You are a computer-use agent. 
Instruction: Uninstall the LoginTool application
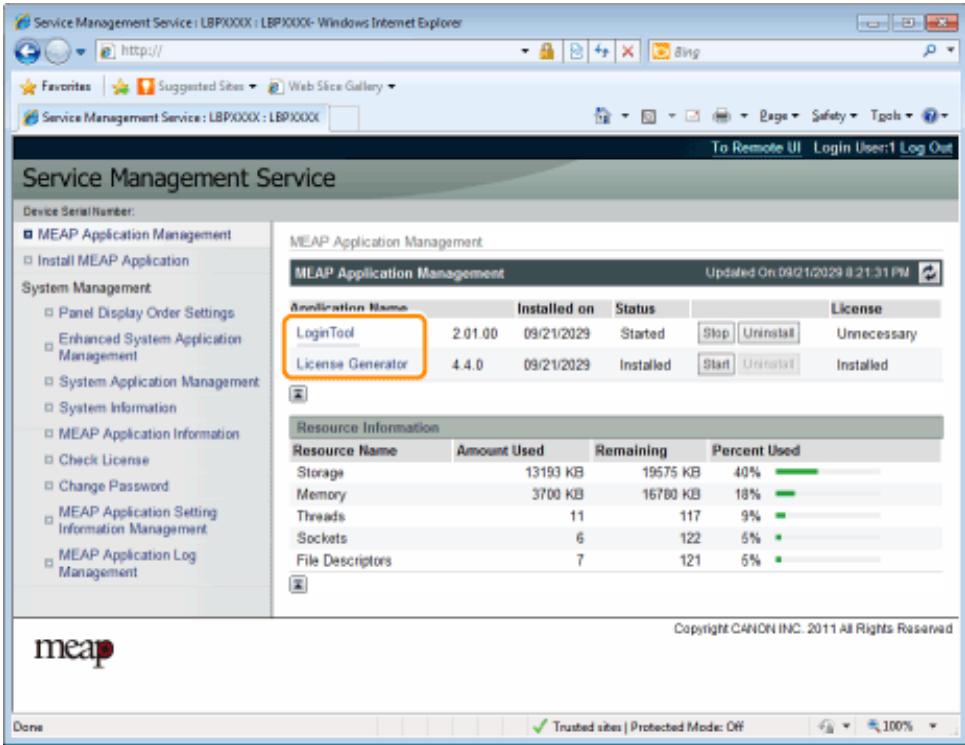point(768,333)
